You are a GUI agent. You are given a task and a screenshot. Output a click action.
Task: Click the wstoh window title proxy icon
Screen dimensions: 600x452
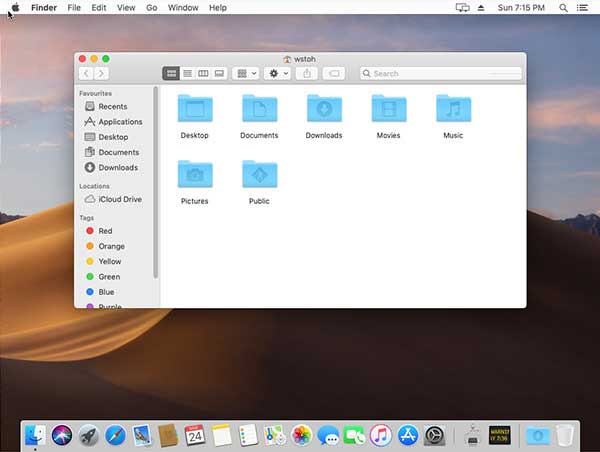287,59
